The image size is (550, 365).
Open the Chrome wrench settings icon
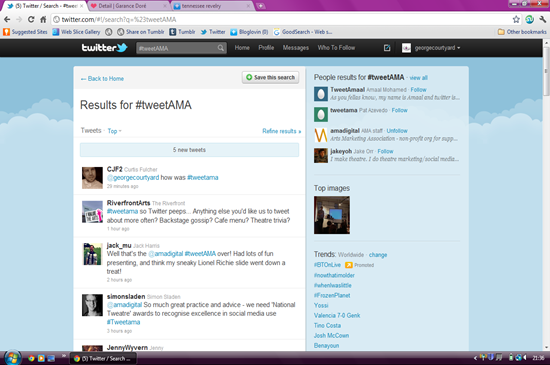[543, 19]
